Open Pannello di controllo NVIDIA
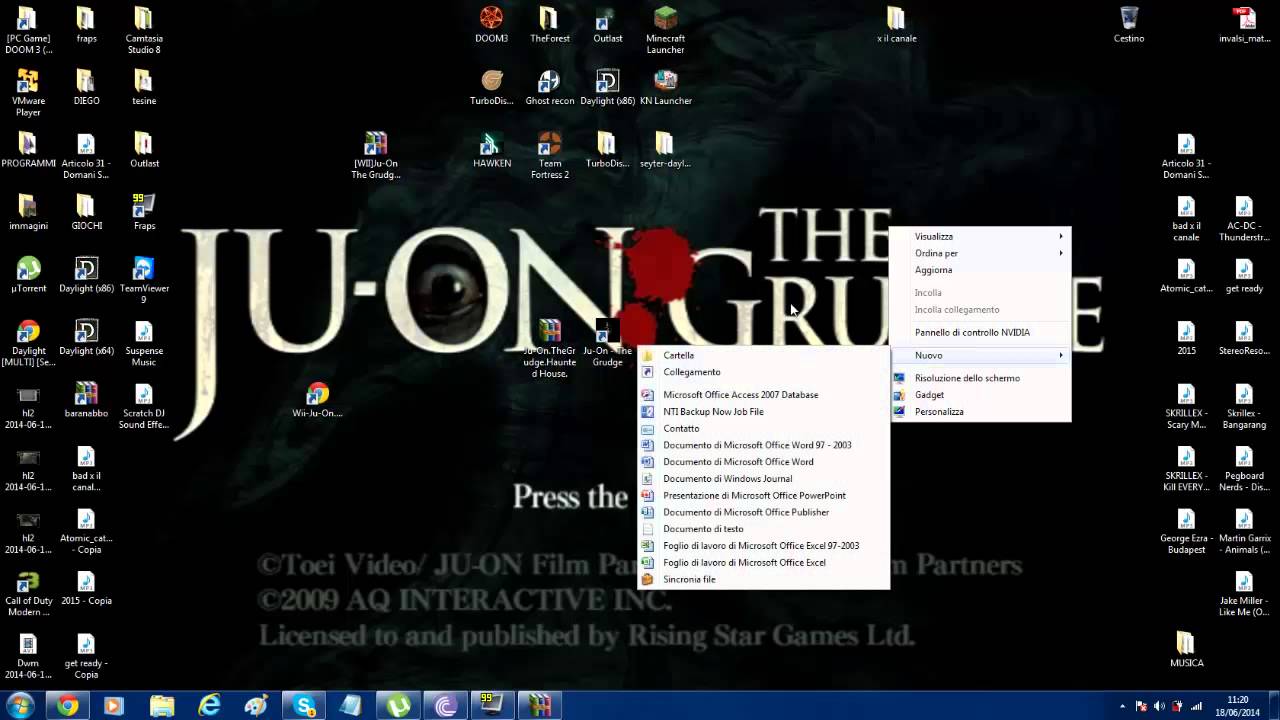Image resolution: width=1280 pixels, height=720 pixels. pyautogui.click(x=980, y=332)
